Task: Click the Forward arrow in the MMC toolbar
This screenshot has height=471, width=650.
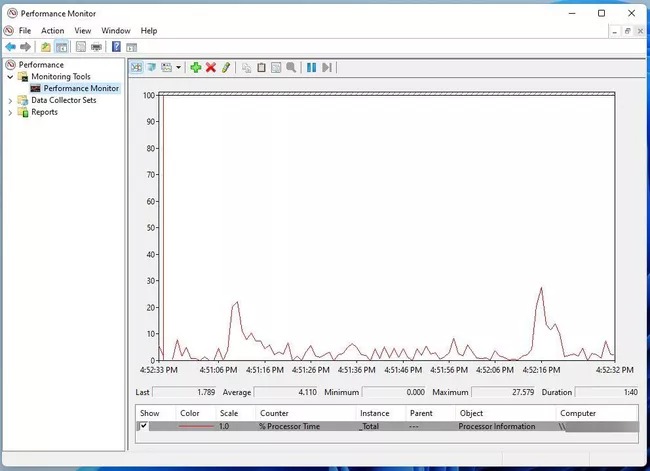Action: click(25, 47)
